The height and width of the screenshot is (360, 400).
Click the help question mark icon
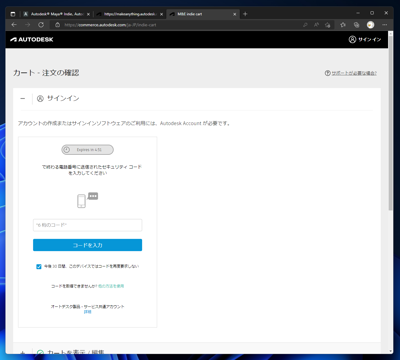tap(328, 73)
